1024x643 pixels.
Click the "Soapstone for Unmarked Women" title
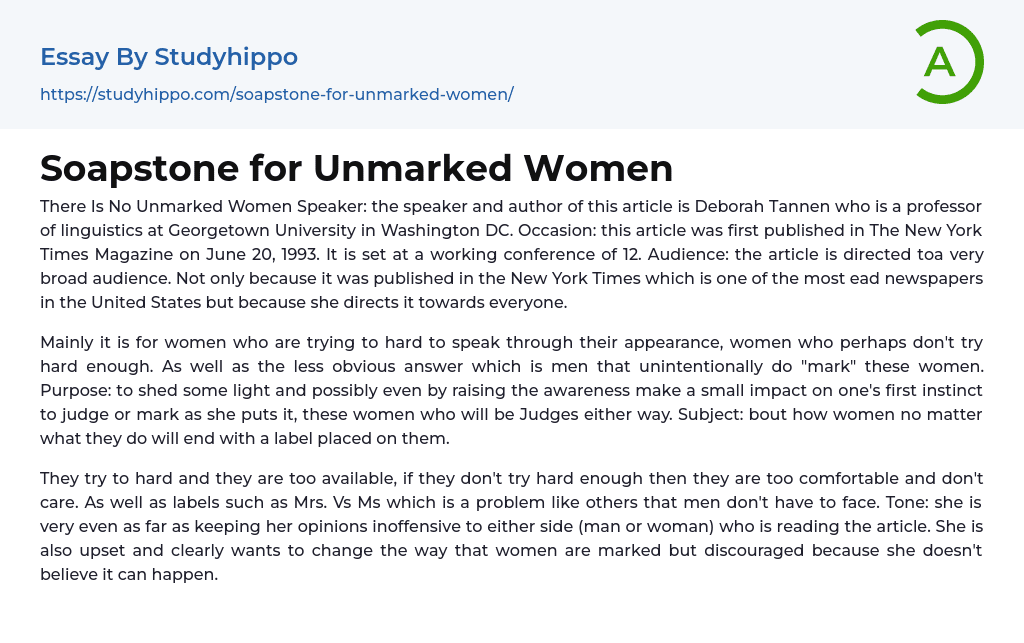coord(356,168)
